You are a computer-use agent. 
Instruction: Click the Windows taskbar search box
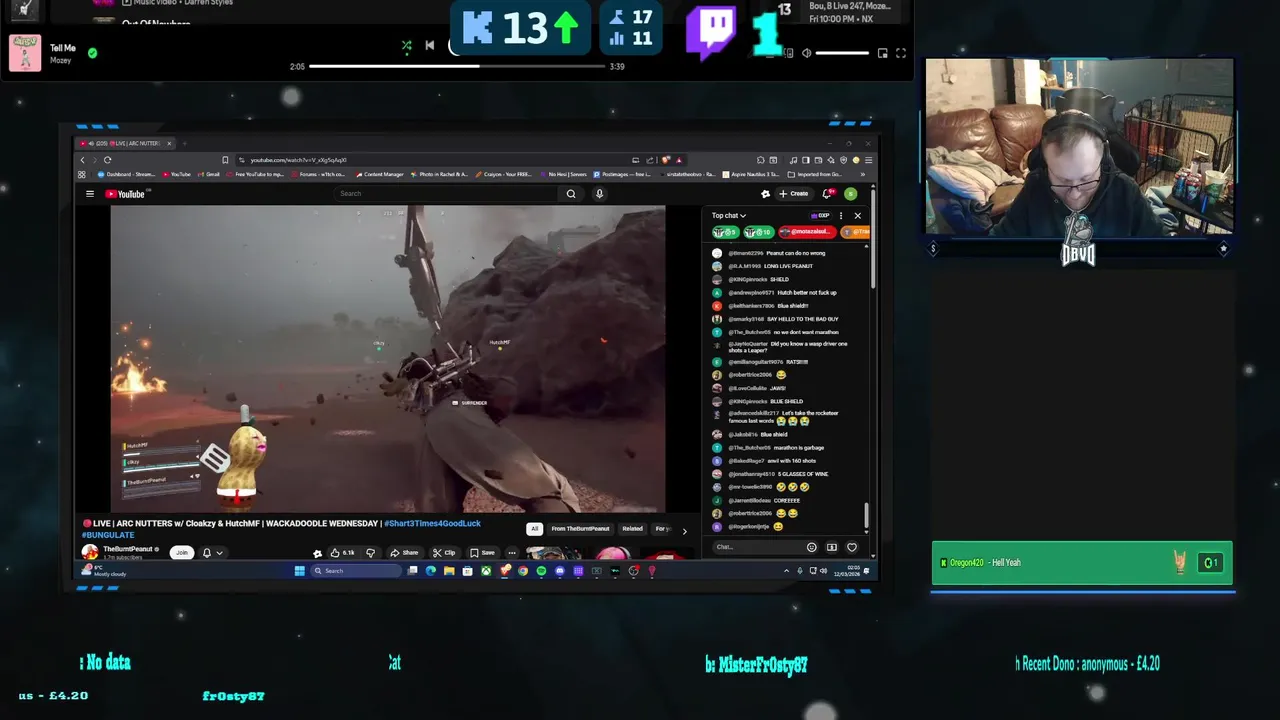[x=356, y=571]
